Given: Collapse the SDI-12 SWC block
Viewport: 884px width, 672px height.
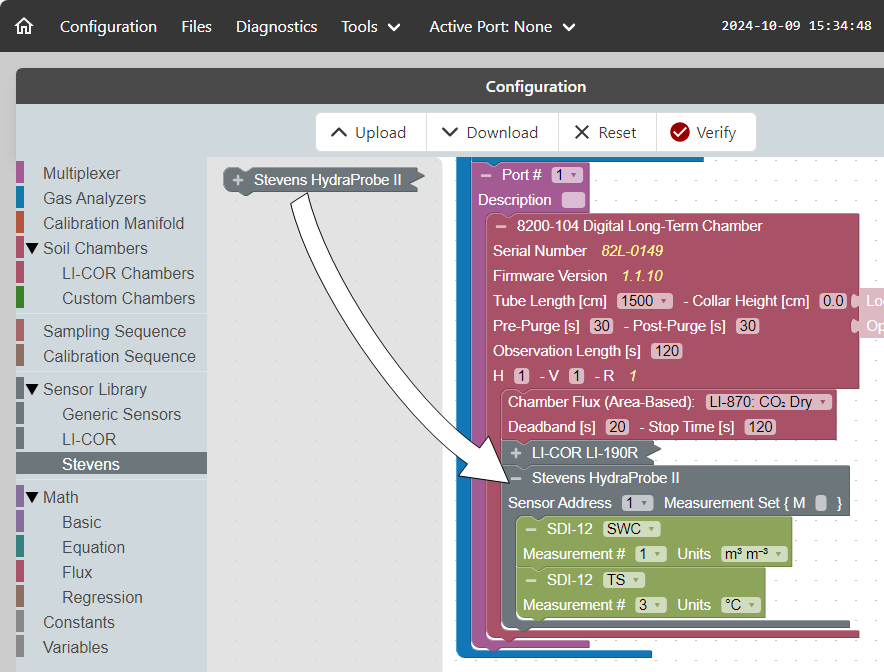Looking at the screenshot, I should tap(531, 529).
